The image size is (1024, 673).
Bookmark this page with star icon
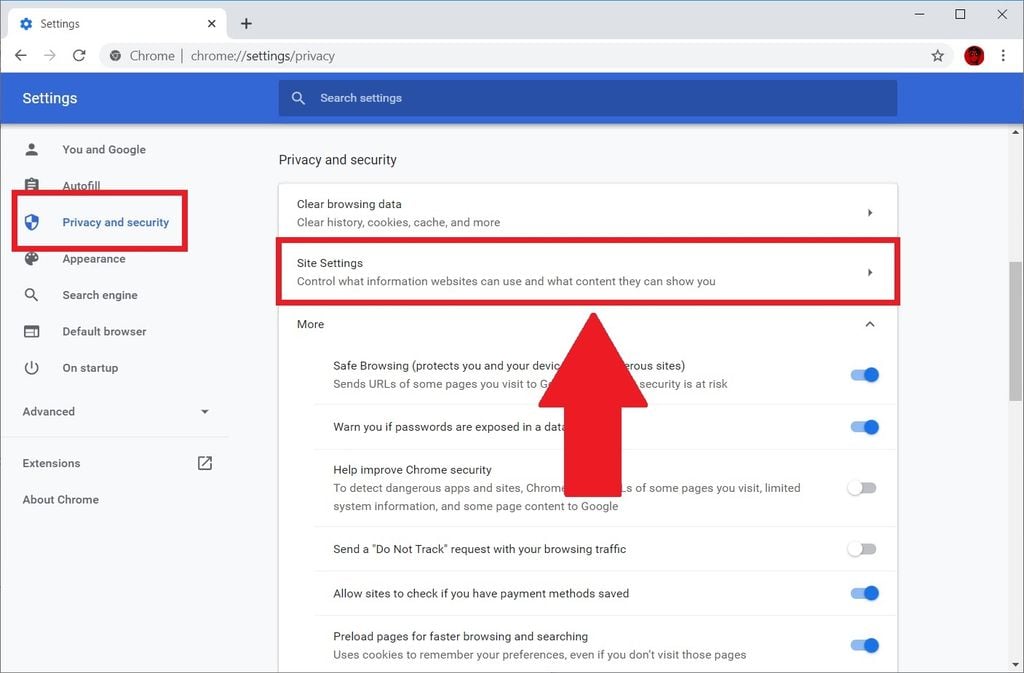(938, 55)
